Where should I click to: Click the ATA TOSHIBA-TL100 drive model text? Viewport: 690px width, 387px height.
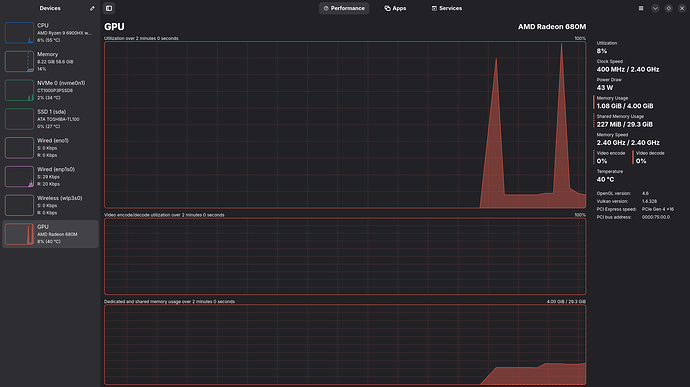[58, 119]
